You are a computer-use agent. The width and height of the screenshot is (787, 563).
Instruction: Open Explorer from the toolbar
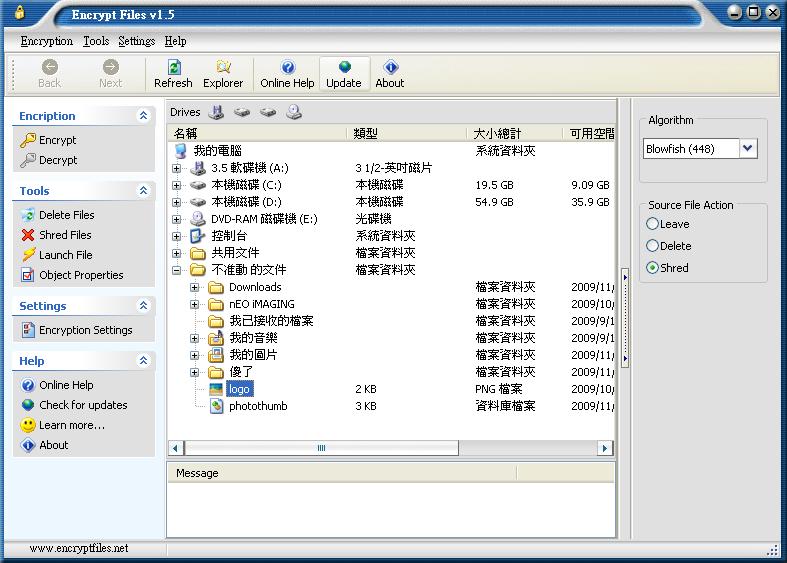pyautogui.click(x=223, y=68)
